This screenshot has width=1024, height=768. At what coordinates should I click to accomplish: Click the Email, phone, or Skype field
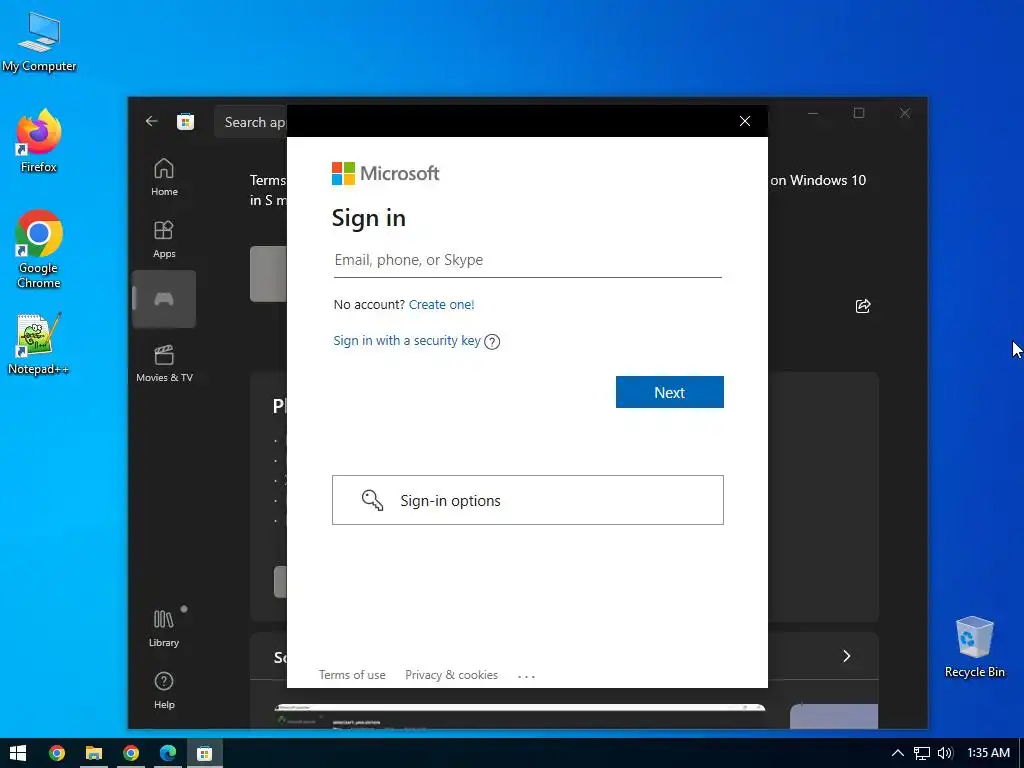click(528, 260)
